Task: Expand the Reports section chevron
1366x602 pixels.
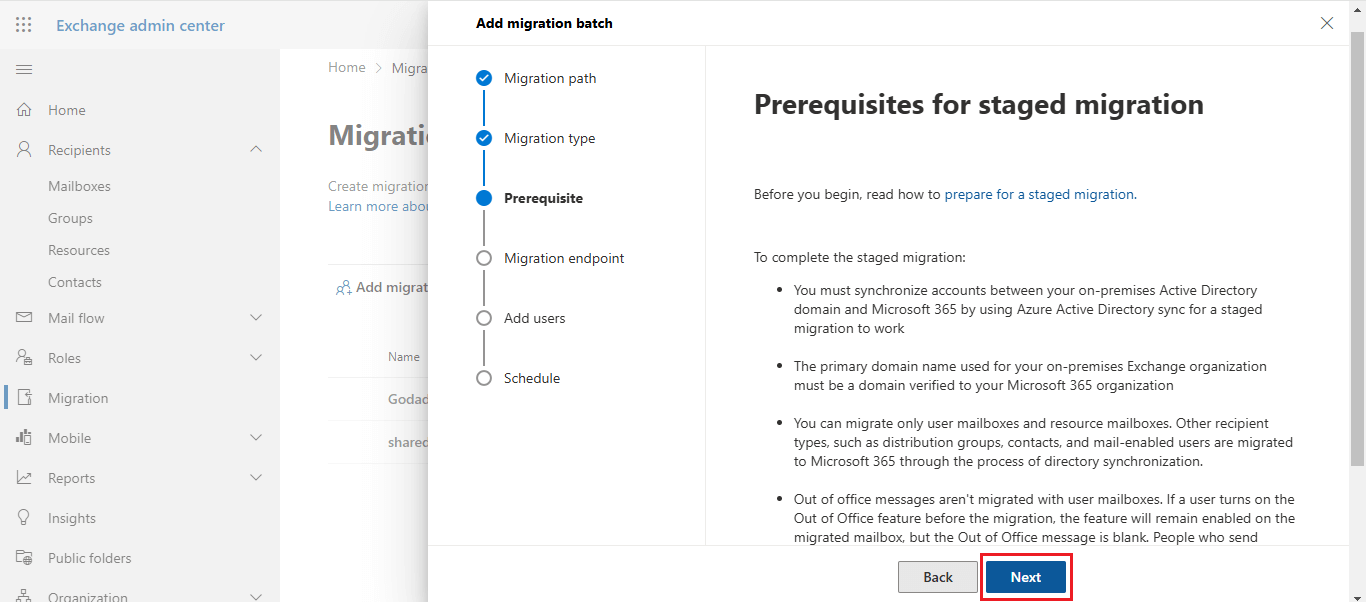Action: [256, 478]
